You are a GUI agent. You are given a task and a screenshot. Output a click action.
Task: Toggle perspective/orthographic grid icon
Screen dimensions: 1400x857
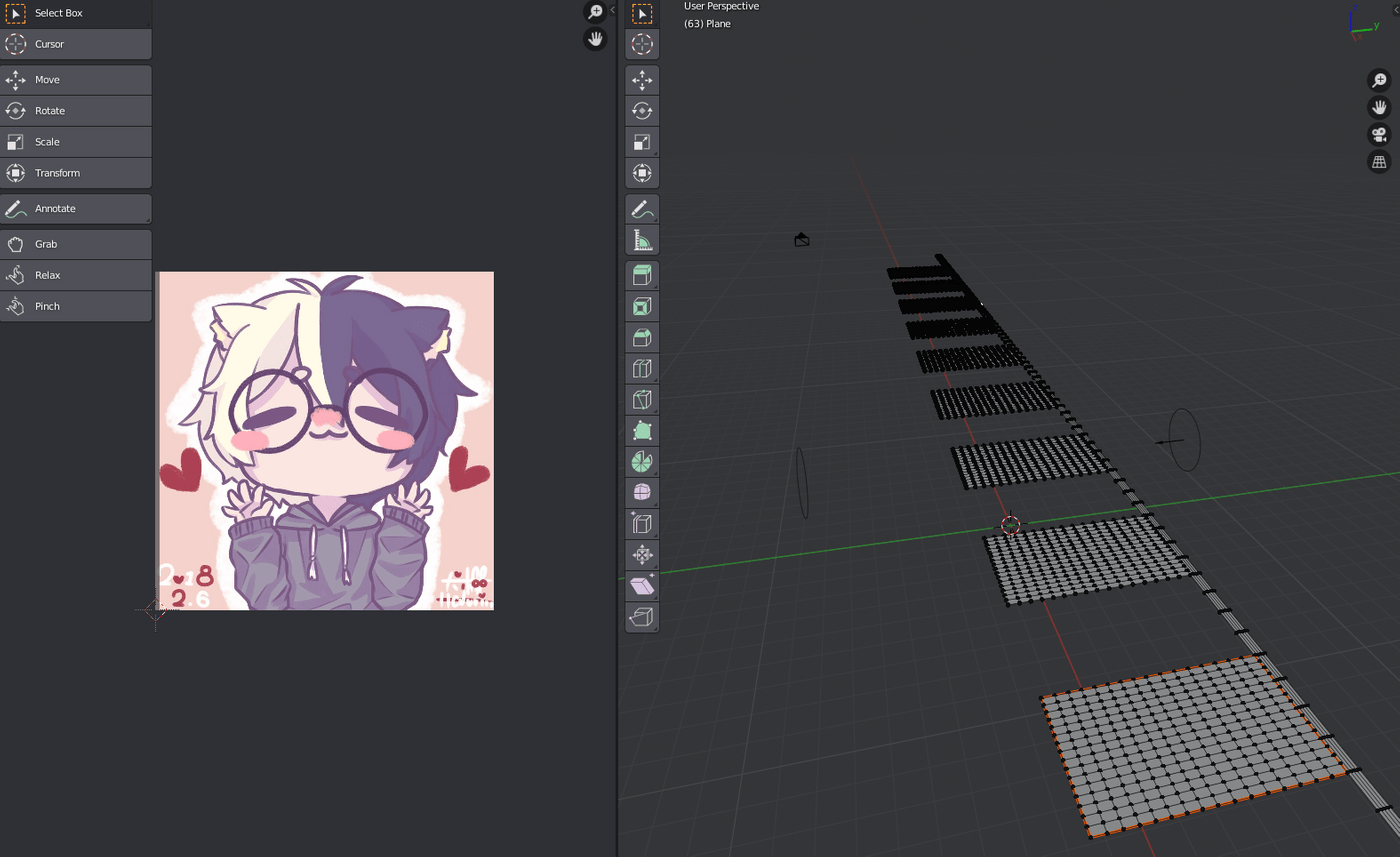click(1379, 161)
